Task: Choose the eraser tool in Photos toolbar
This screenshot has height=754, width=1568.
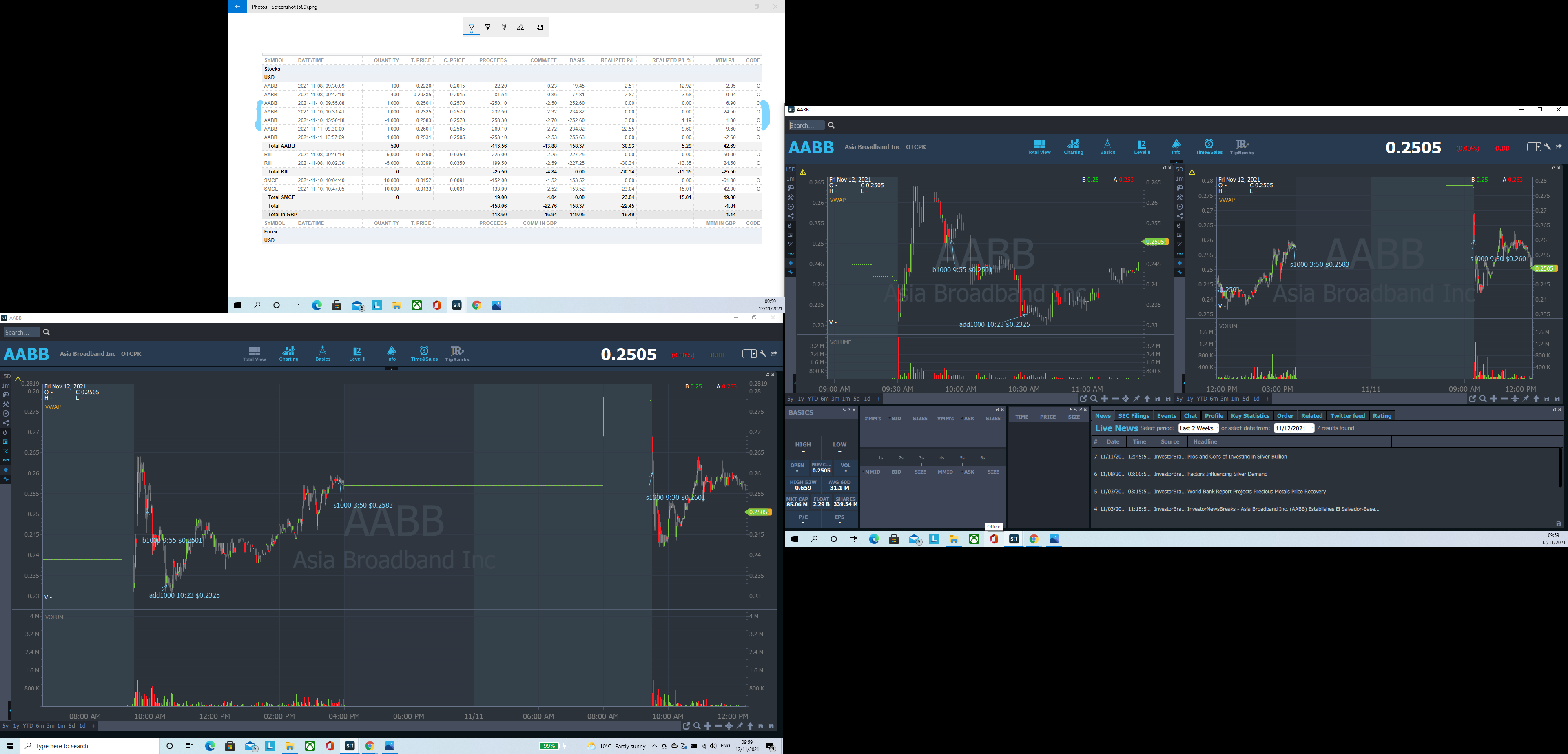Action: click(x=520, y=27)
